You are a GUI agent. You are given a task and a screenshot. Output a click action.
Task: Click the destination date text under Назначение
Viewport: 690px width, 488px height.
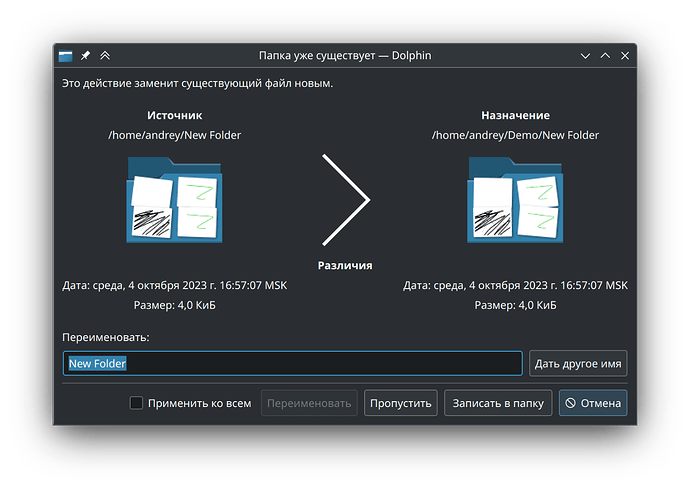pyautogui.click(x=515, y=286)
